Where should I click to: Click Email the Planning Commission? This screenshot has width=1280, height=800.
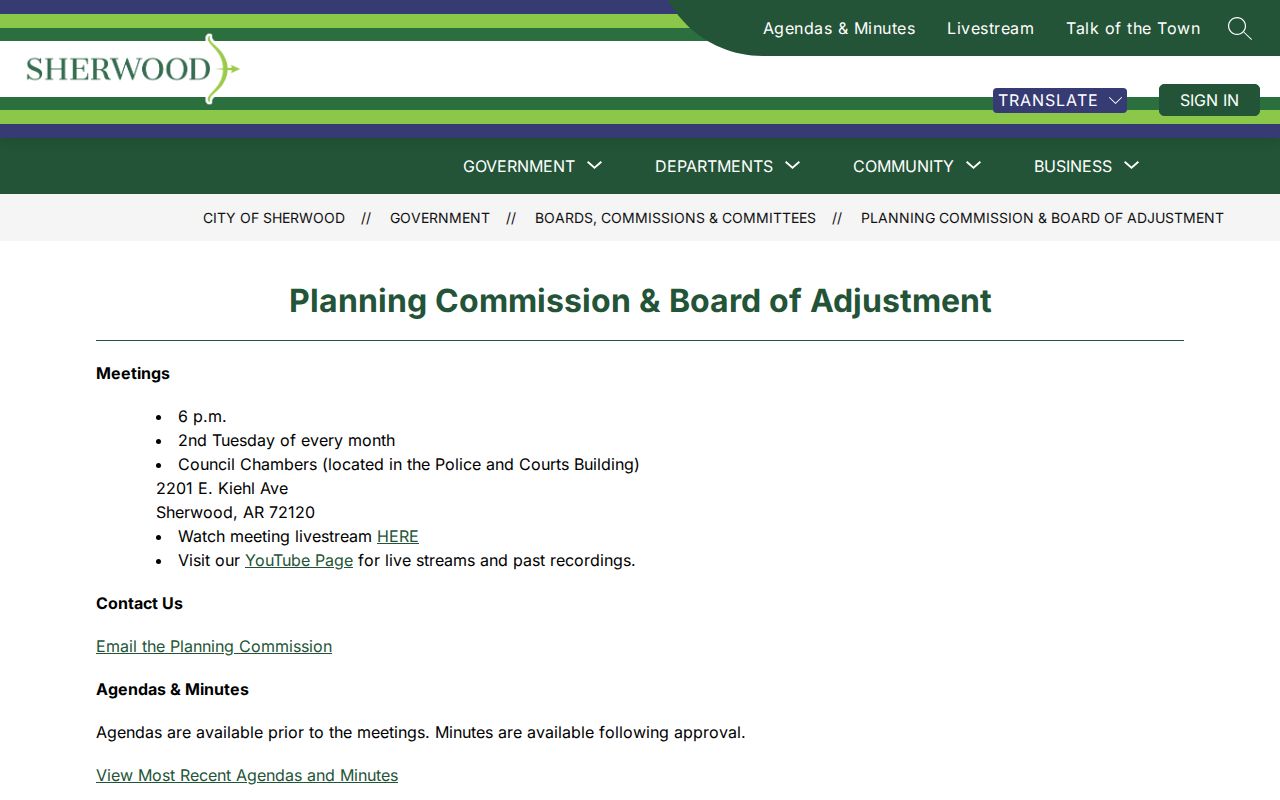pos(214,646)
